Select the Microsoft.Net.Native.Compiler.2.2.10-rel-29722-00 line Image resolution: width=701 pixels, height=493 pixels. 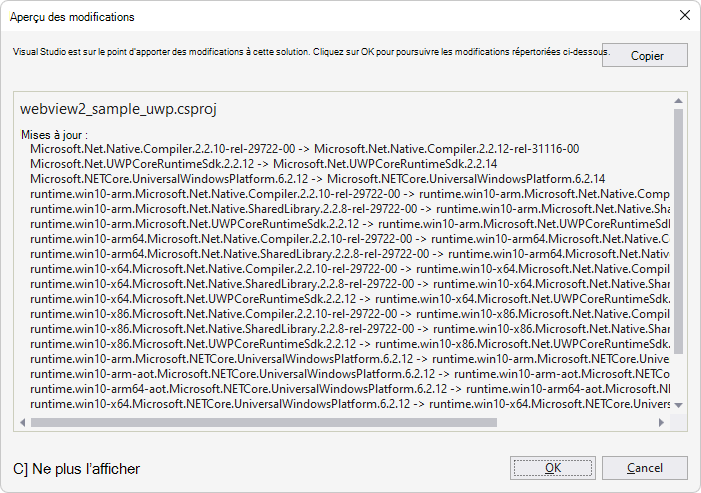coord(304,149)
